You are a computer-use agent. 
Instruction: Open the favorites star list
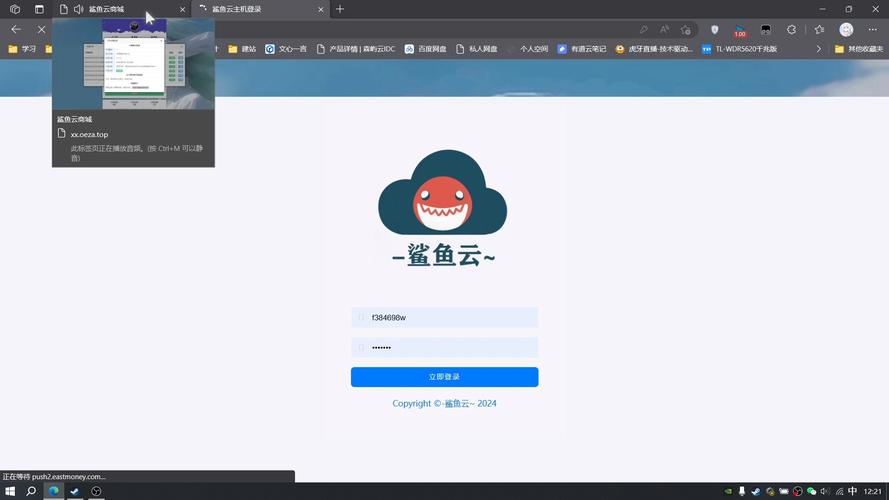(x=819, y=29)
